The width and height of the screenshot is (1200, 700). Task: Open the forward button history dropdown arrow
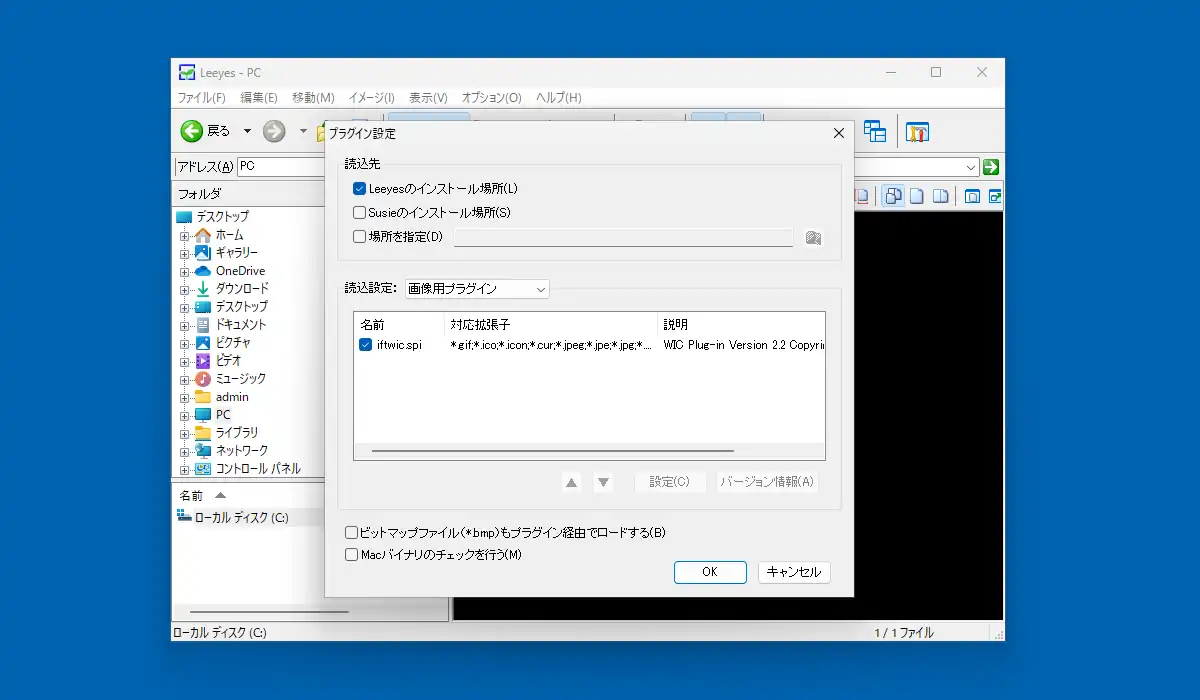point(303,131)
